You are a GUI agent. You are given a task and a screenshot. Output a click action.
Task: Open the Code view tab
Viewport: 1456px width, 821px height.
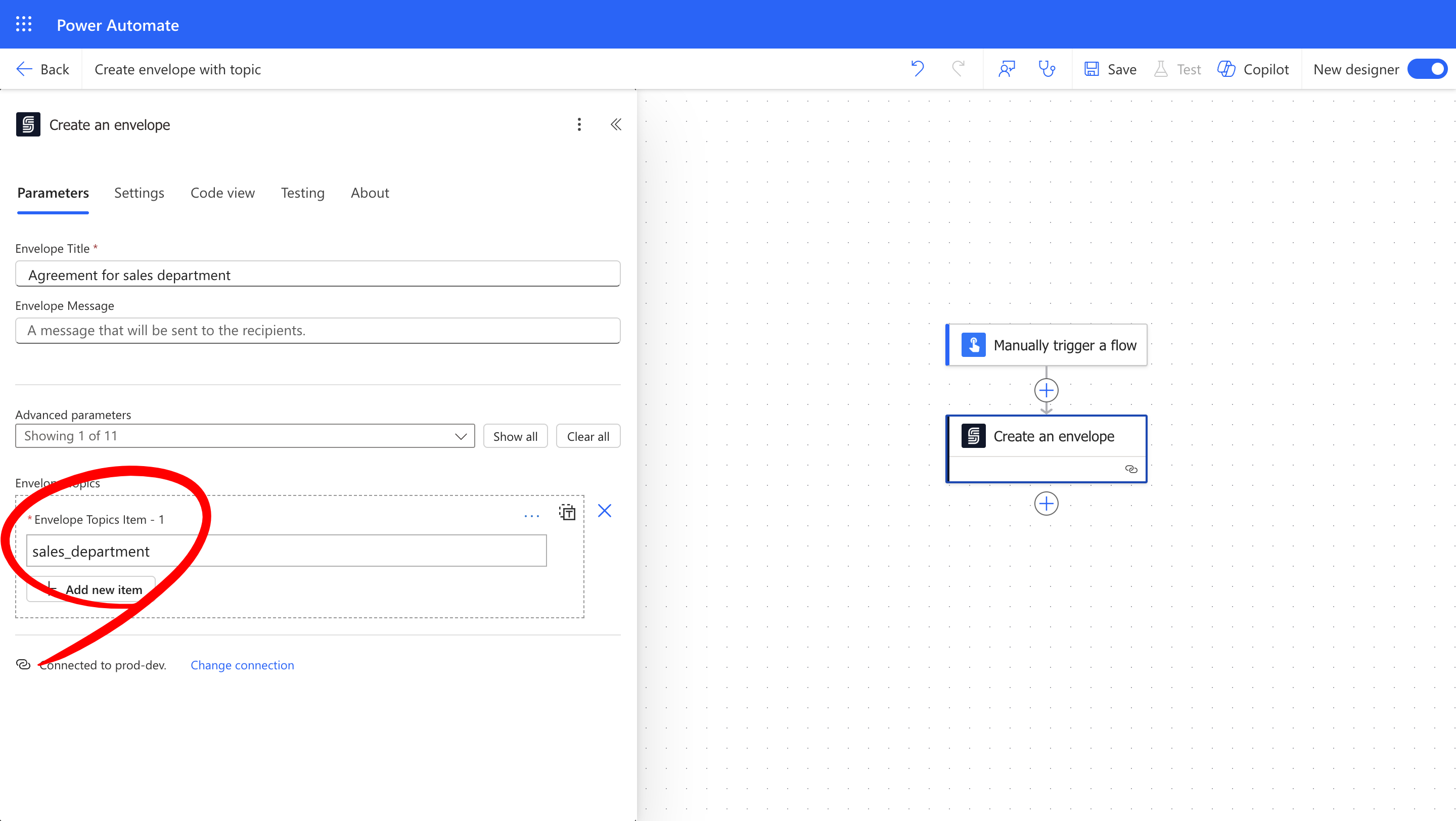coord(222,193)
